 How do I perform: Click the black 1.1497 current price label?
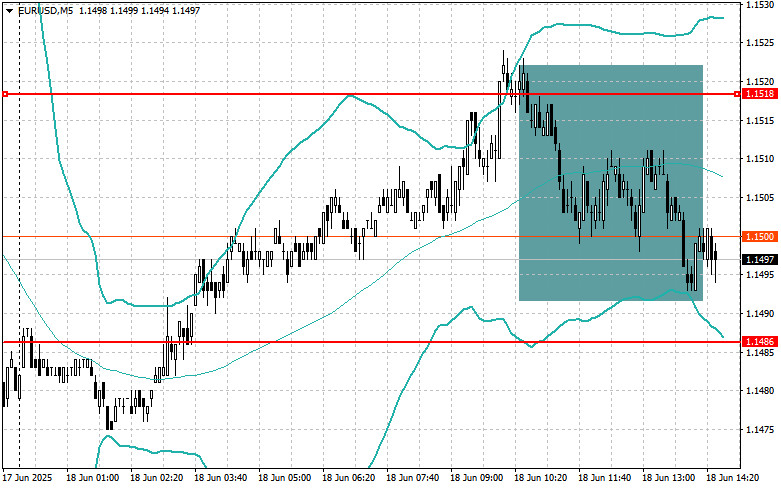click(x=759, y=259)
